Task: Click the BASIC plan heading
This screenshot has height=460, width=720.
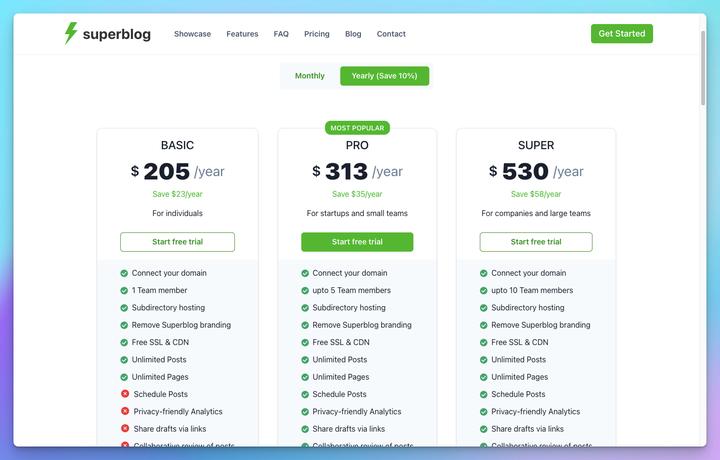Action: 177,146
